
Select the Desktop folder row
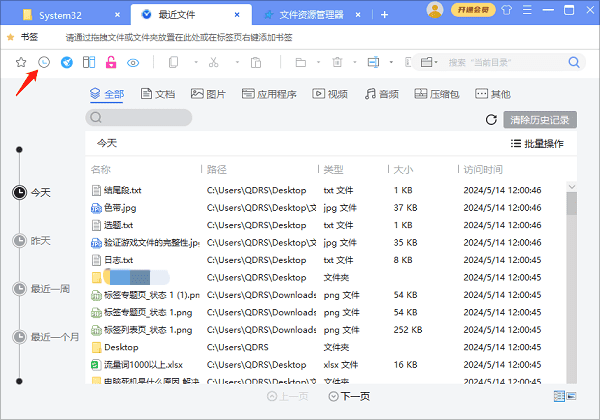point(325,347)
